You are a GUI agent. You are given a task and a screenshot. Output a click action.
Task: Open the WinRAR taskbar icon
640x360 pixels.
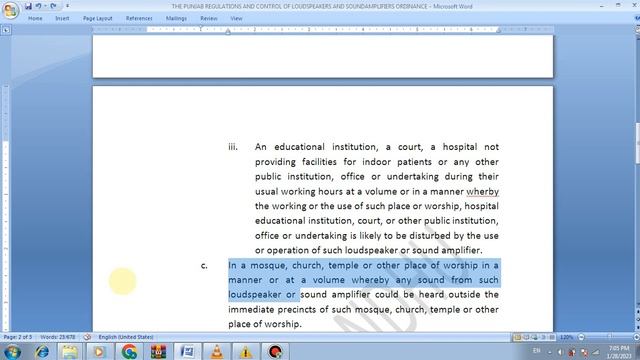point(158,351)
